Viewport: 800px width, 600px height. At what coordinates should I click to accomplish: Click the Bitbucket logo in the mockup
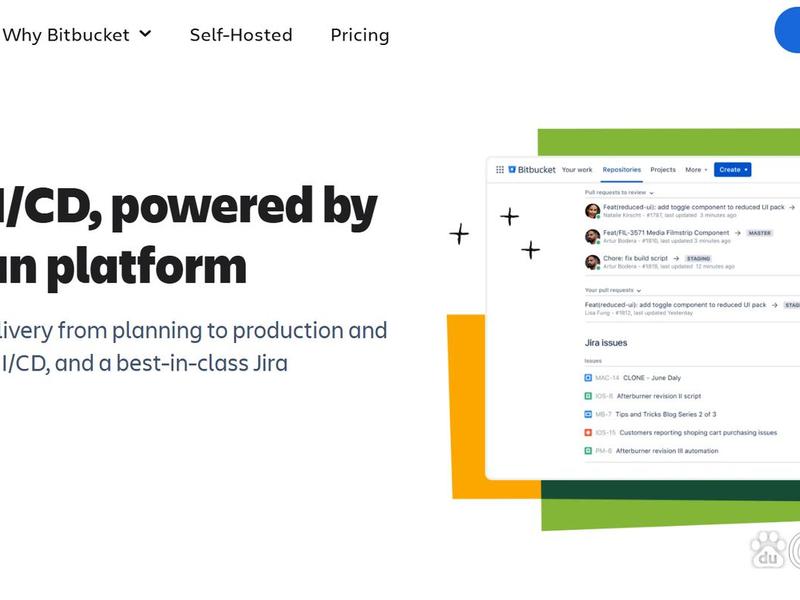click(x=532, y=169)
